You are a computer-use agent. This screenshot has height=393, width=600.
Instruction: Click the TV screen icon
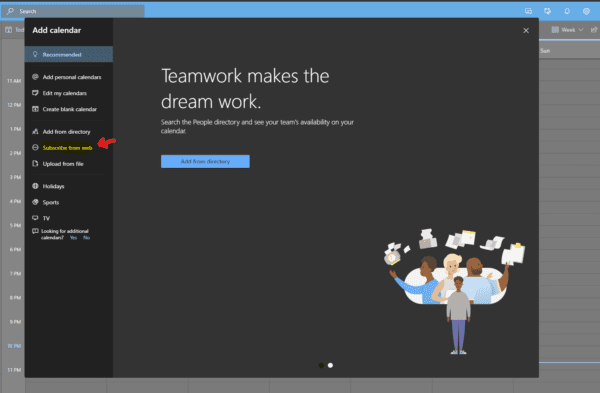(35, 218)
